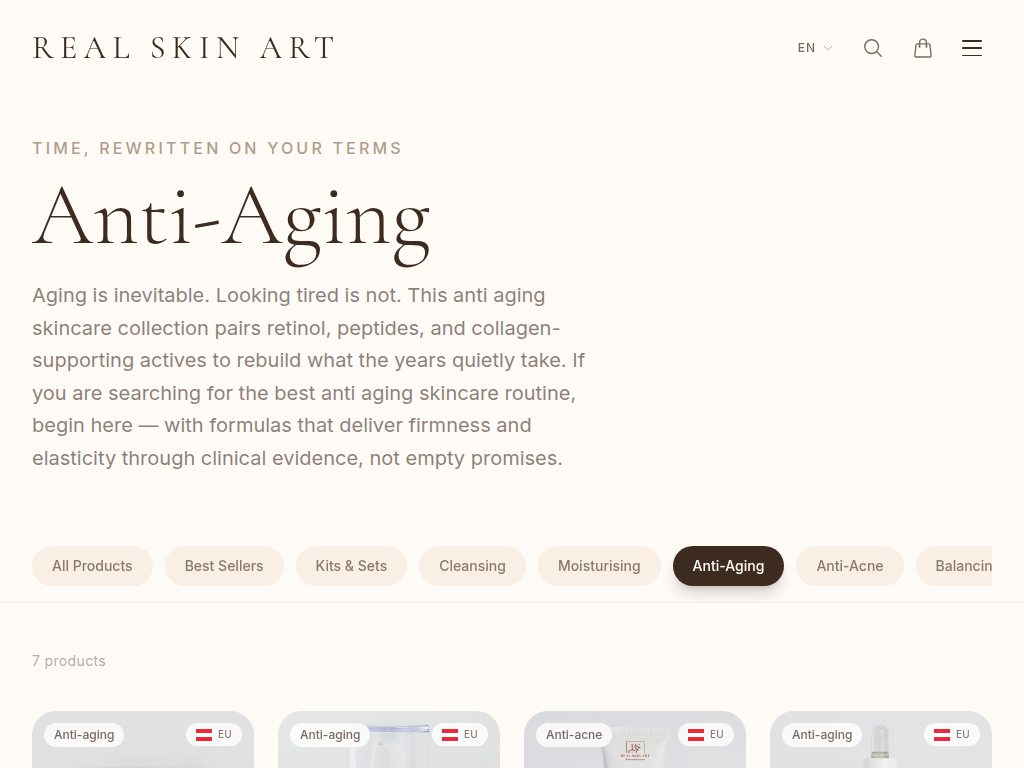Image resolution: width=1024 pixels, height=768 pixels.
Task: Choose the Anti-Acne category
Action: (x=850, y=566)
